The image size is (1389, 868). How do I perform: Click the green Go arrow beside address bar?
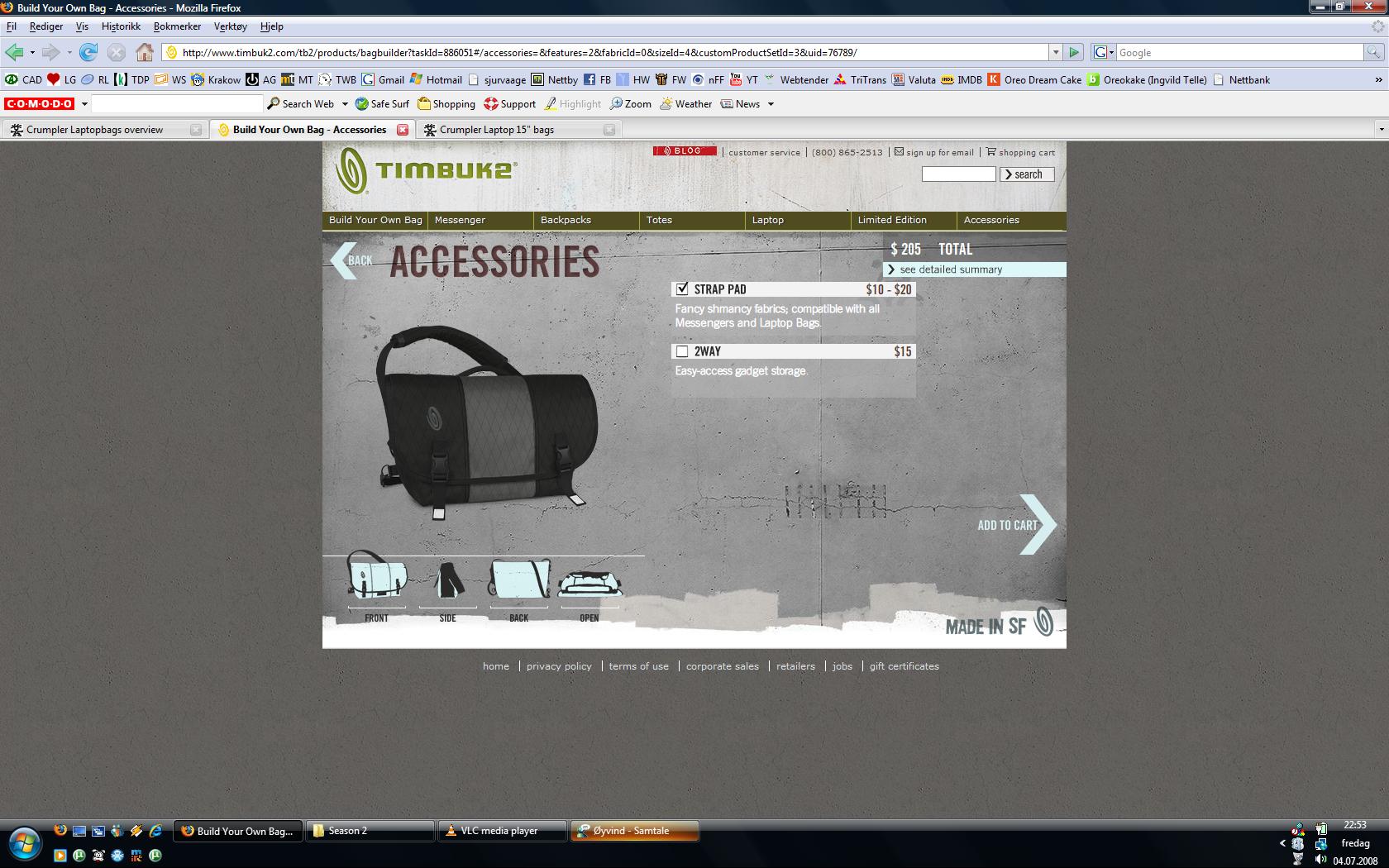1074,52
